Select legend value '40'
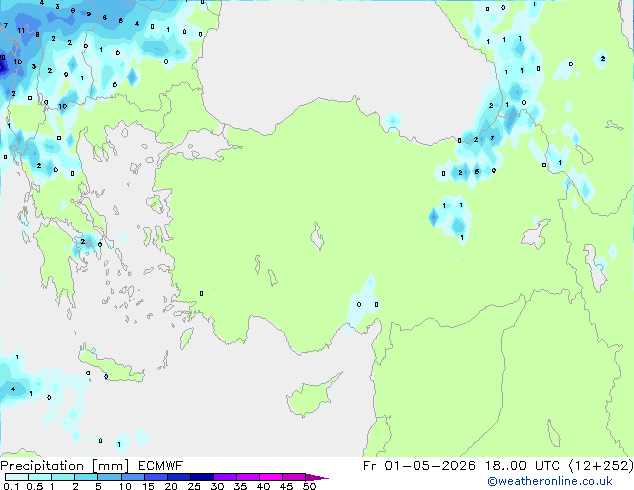This screenshot has width=634, height=490. tap(263, 486)
